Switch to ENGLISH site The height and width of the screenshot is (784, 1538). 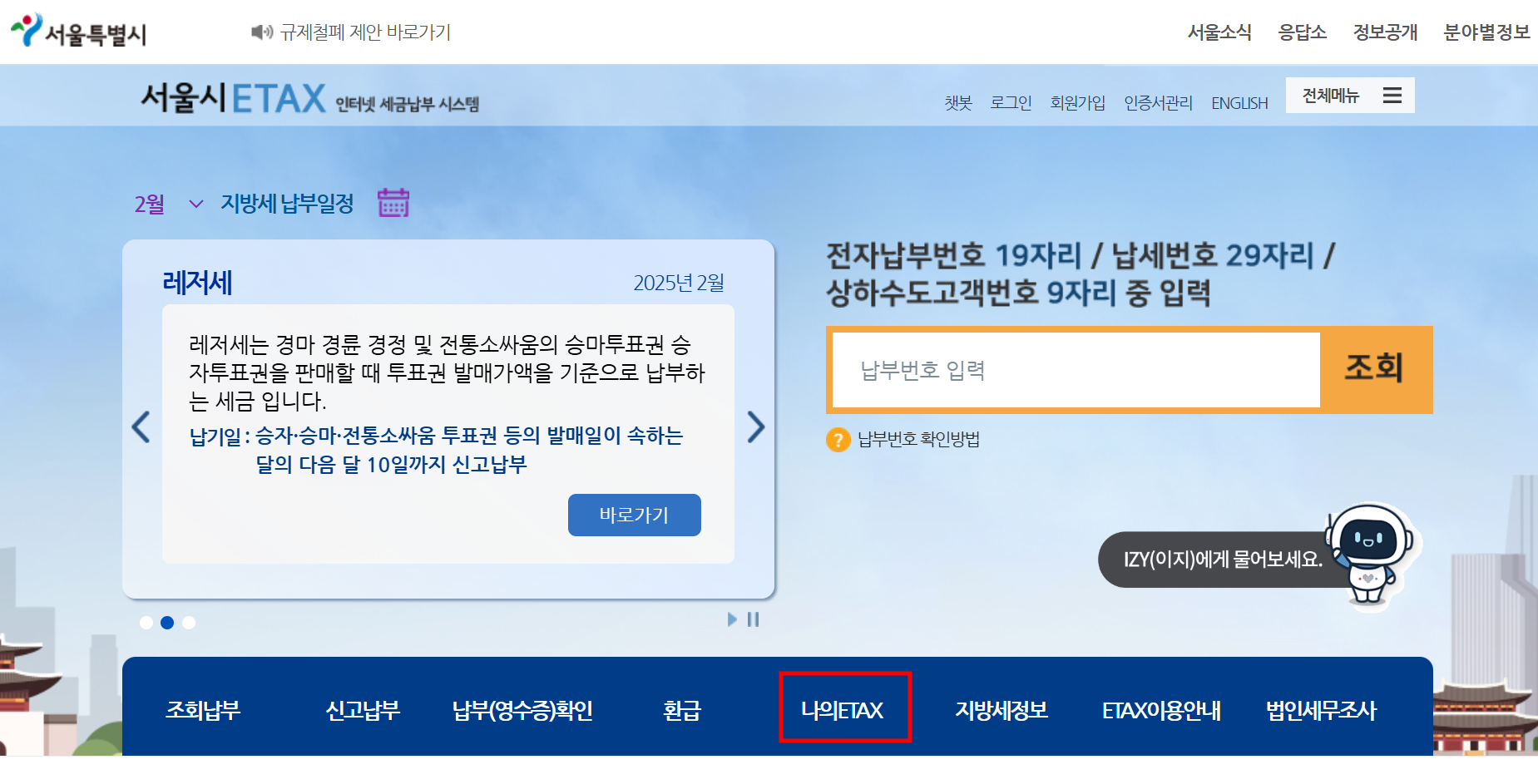point(1239,103)
